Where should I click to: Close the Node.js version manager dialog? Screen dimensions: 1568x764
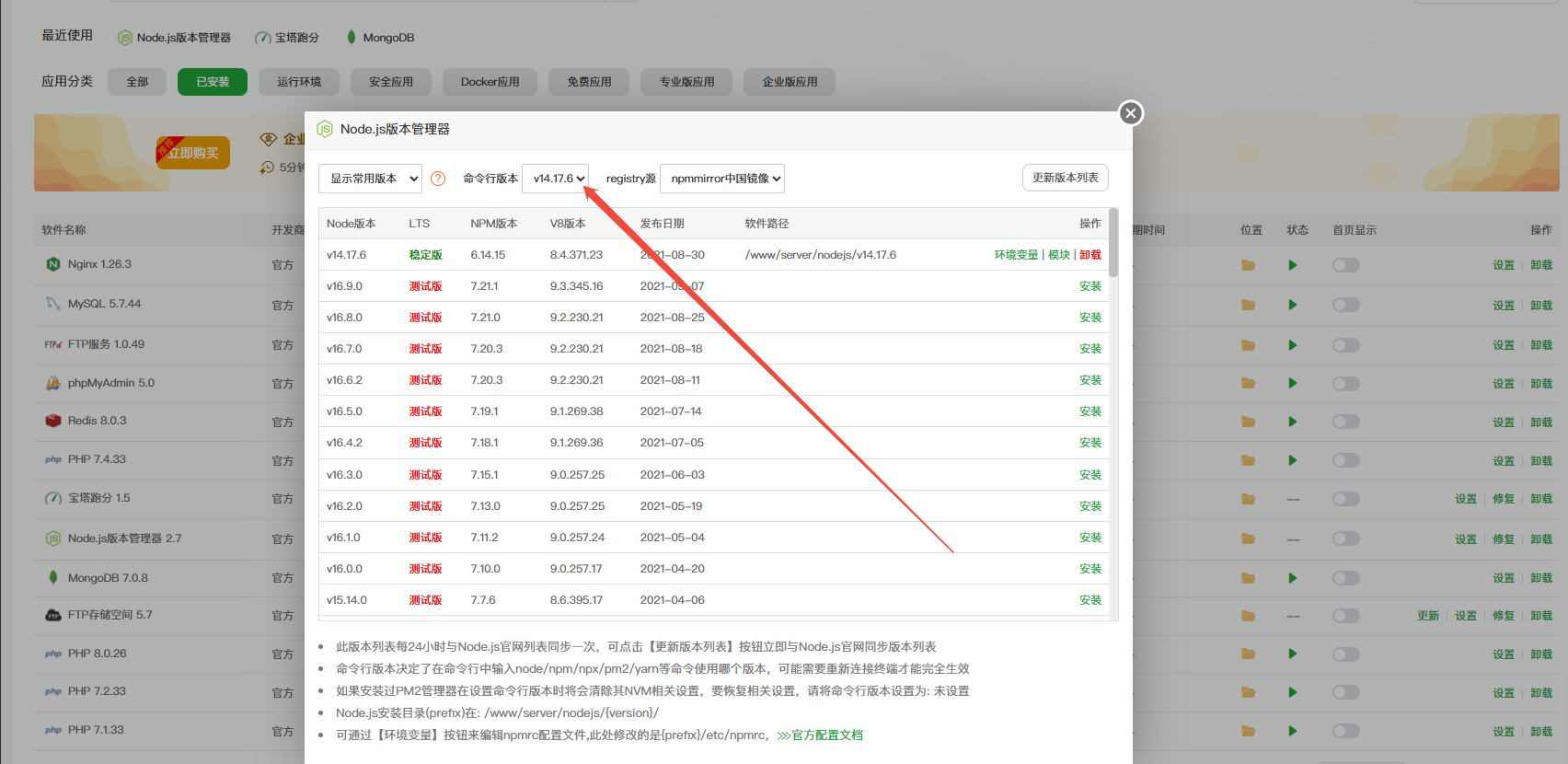(1131, 112)
